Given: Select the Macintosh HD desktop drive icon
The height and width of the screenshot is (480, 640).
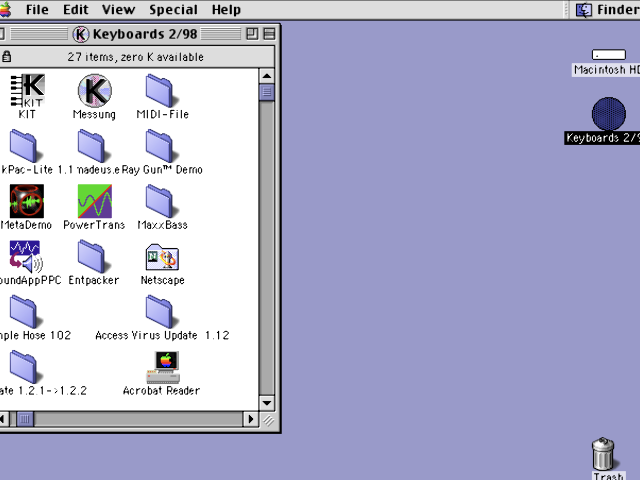Looking at the screenshot, I should 609,55.
